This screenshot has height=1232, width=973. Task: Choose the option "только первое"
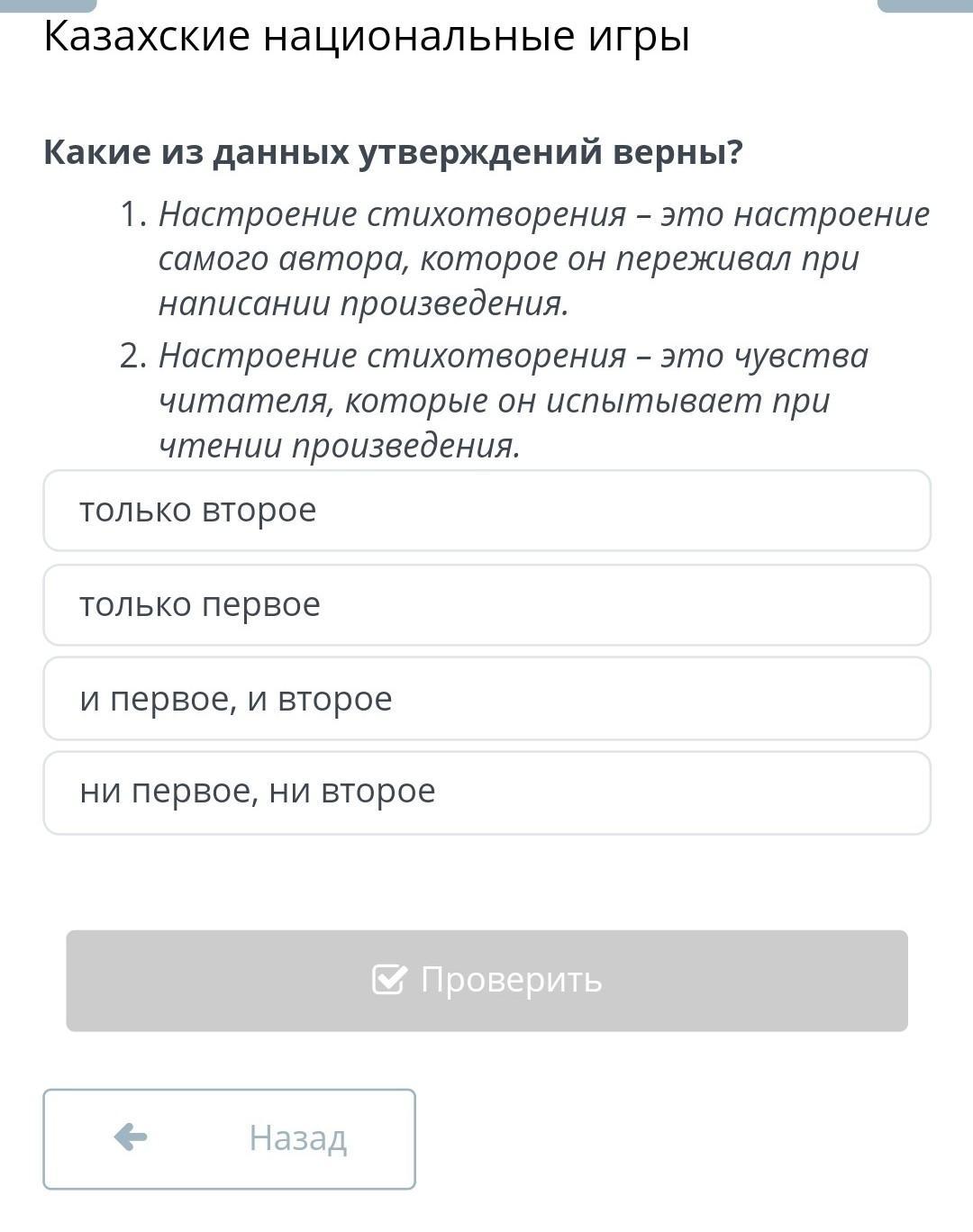click(x=486, y=605)
